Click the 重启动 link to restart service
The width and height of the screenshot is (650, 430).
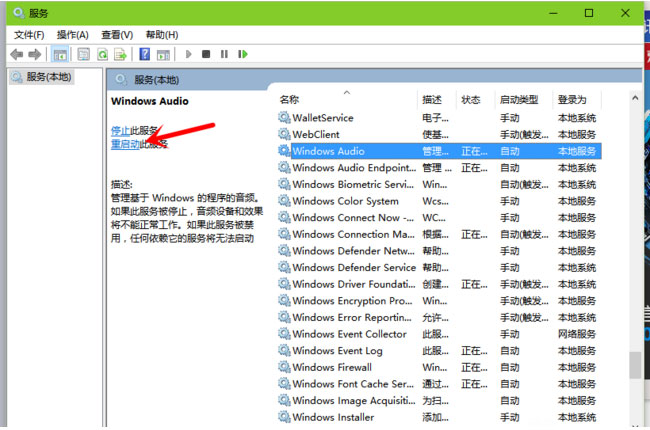point(125,144)
